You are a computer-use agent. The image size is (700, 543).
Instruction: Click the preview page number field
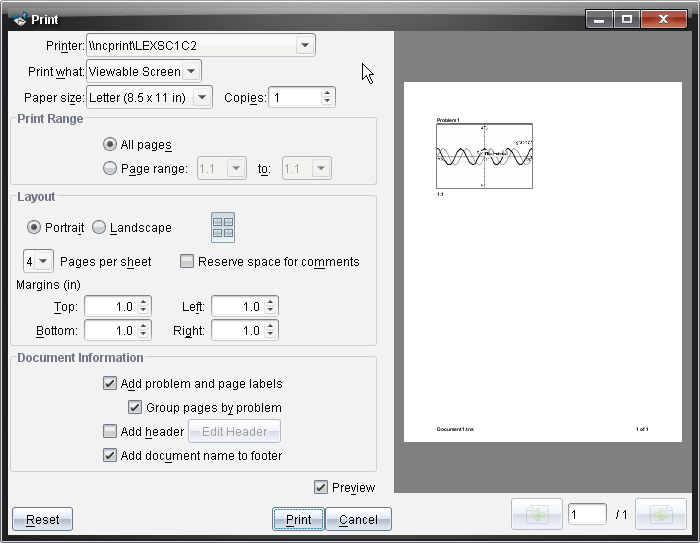tap(587, 514)
